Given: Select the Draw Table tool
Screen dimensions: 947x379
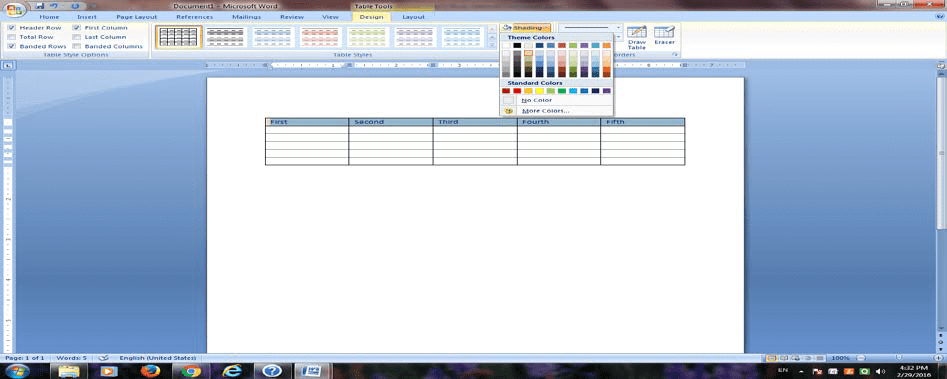Looking at the screenshot, I should (637, 37).
